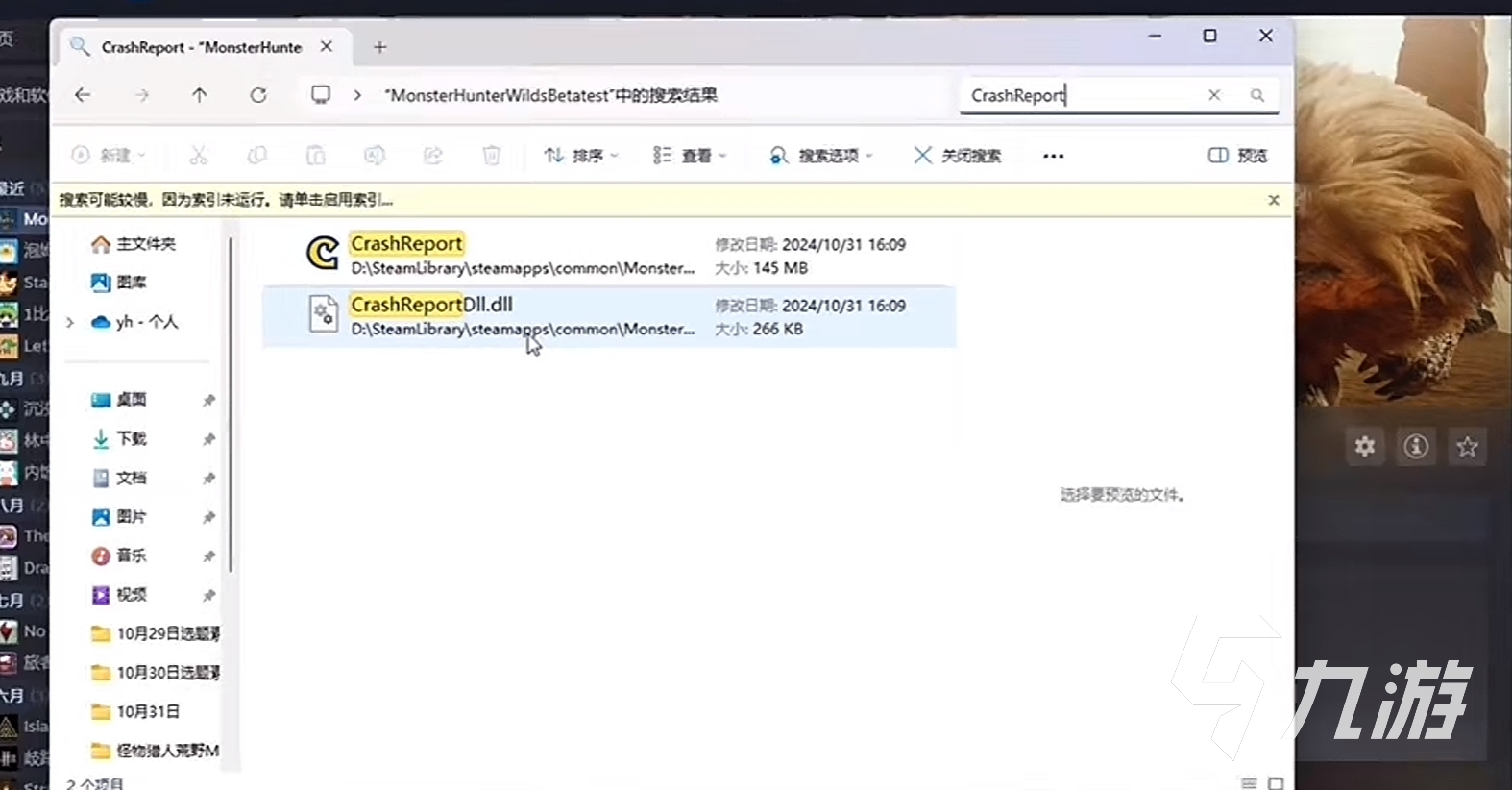Open 下载 (Downloads) quick access folder
The image size is (1512, 790).
point(119,439)
